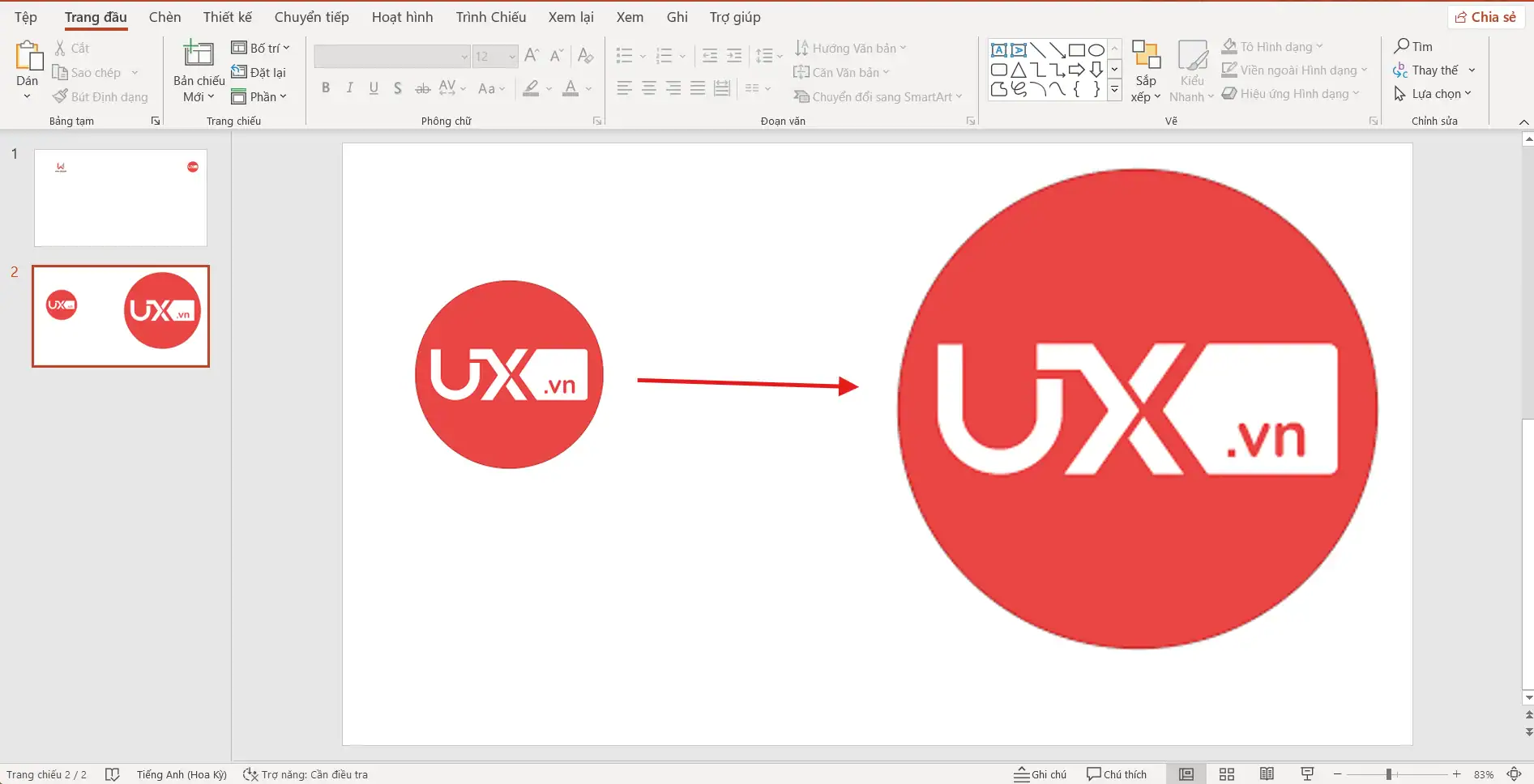Open reading view from status bar
1534x784 pixels.
point(1267,774)
